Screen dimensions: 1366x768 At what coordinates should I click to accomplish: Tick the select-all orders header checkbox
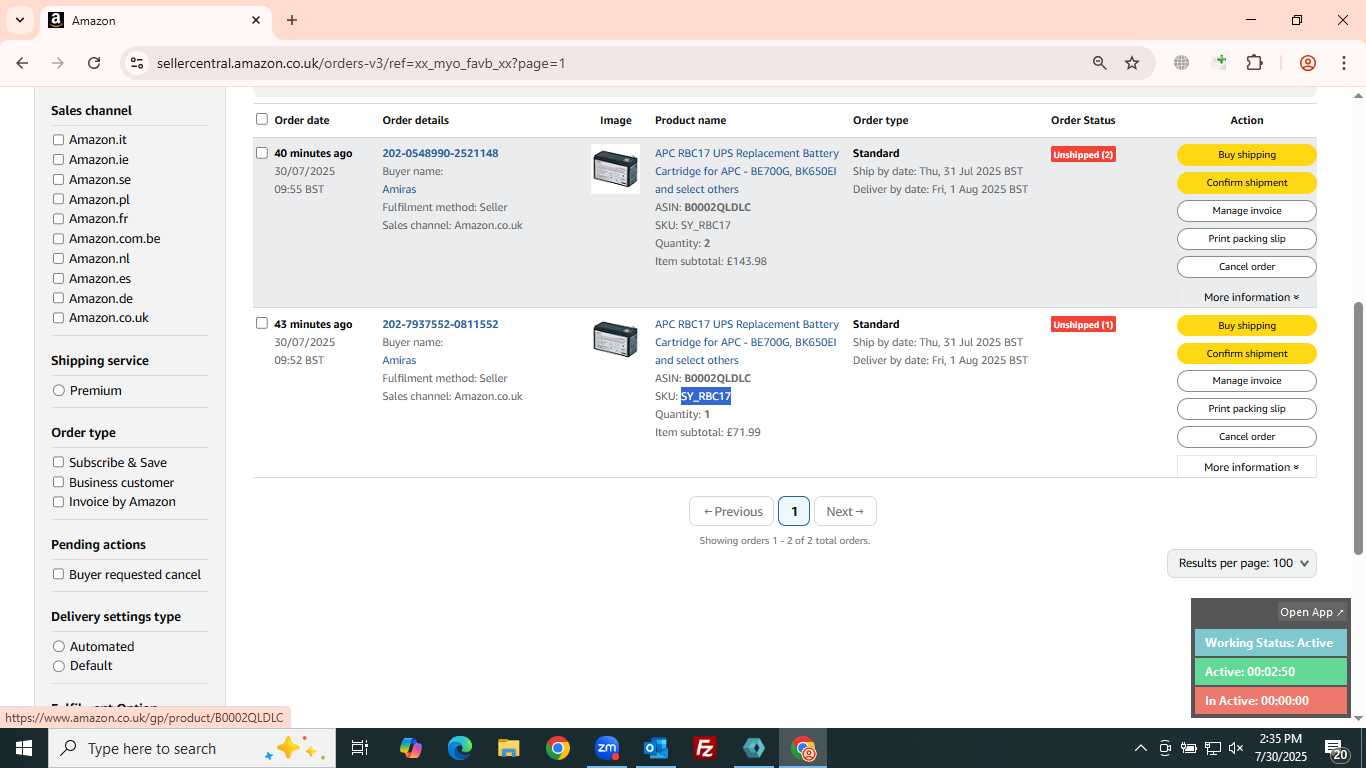(x=262, y=119)
